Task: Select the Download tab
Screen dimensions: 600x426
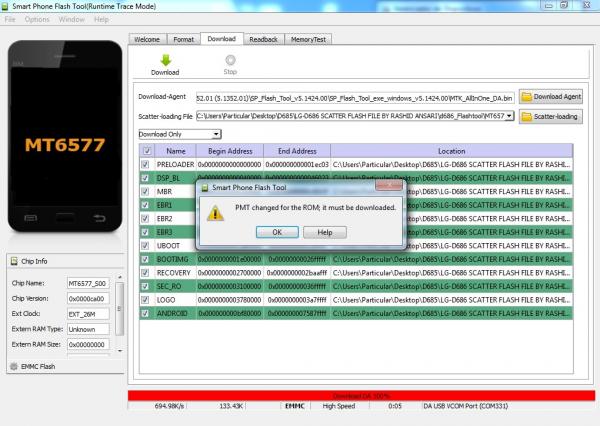Action: [x=222, y=39]
